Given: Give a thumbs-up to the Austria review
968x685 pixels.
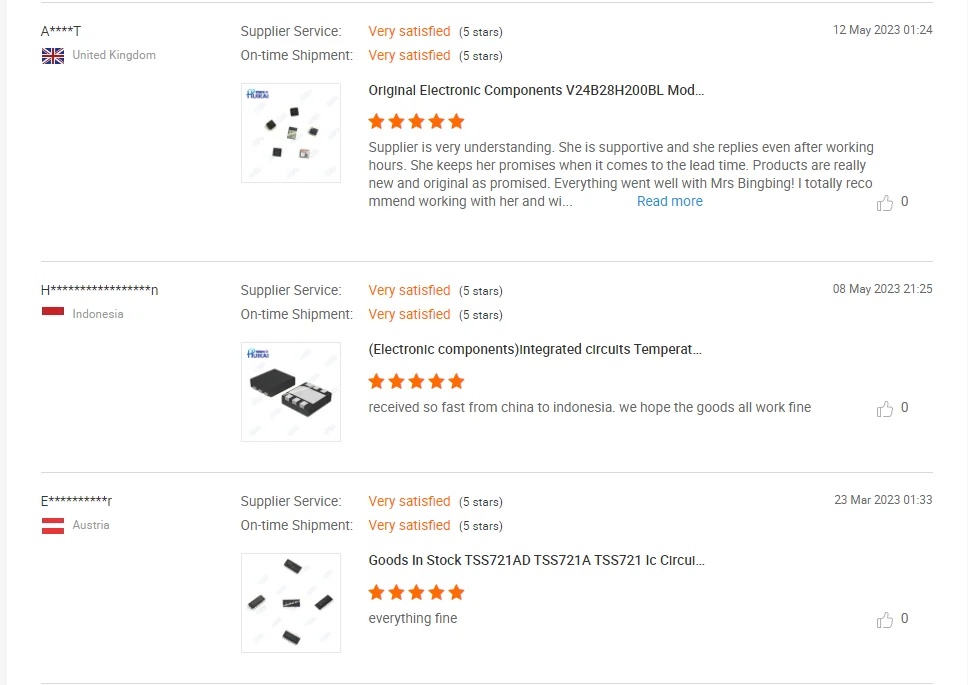Looking at the screenshot, I should click(885, 620).
